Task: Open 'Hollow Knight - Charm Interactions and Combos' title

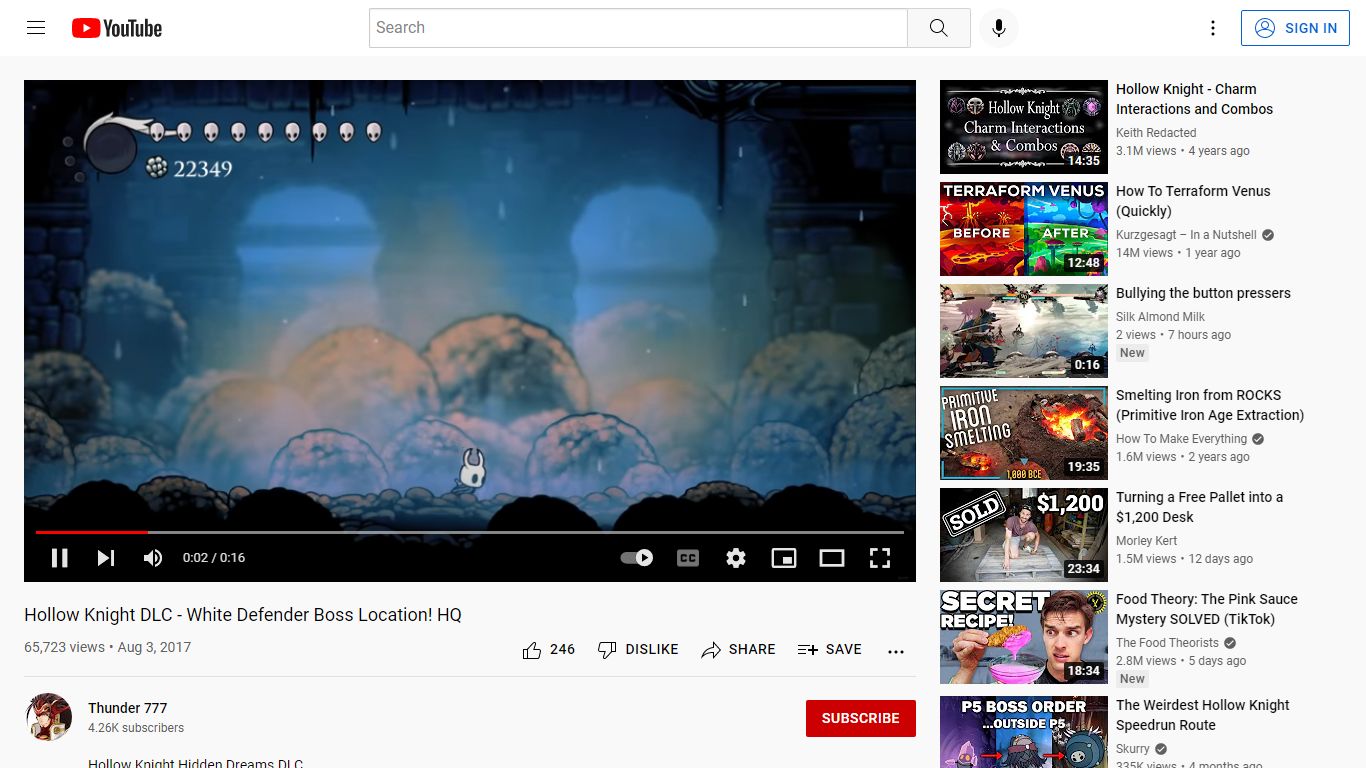Action: [x=1195, y=99]
